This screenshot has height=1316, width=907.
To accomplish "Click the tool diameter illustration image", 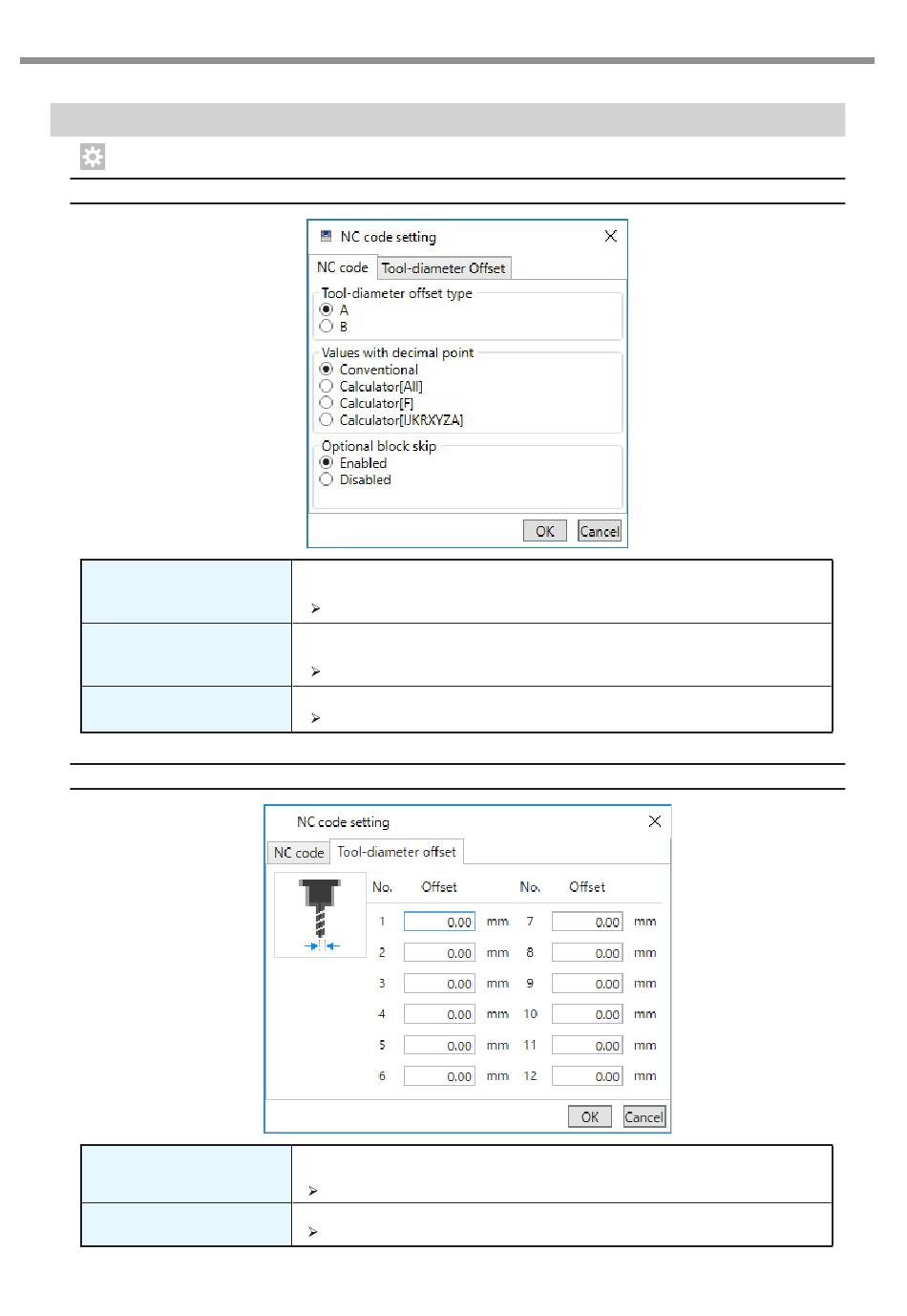I will coord(320,914).
